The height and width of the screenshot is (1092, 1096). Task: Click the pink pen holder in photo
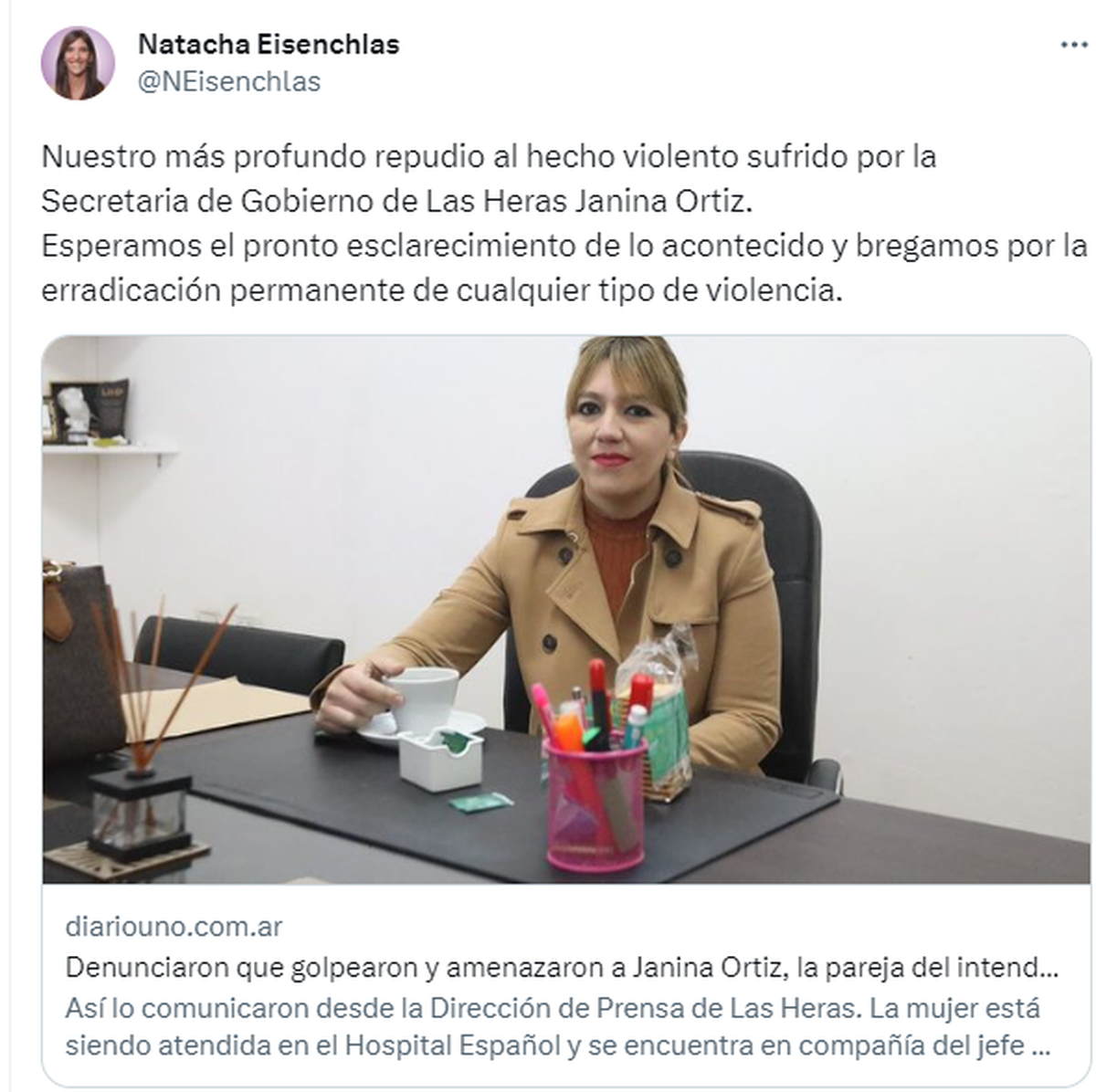[595, 803]
